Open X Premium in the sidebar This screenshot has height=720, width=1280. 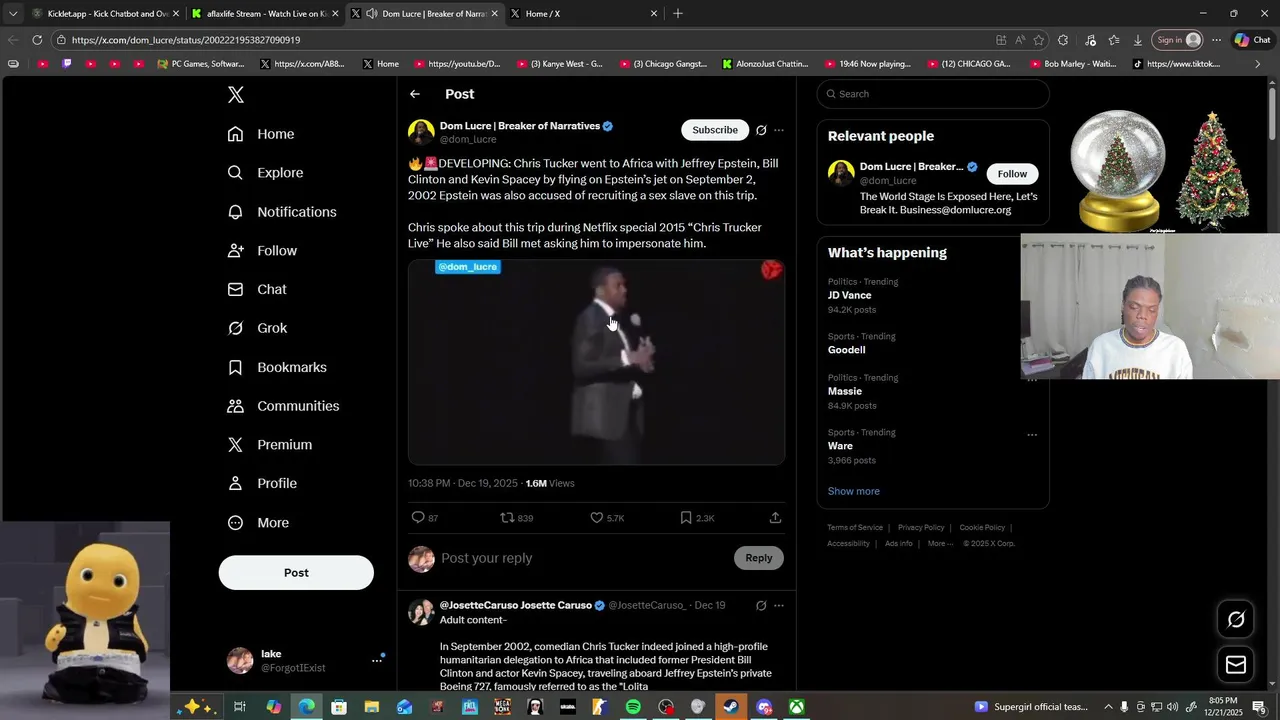pyautogui.click(x=270, y=445)
